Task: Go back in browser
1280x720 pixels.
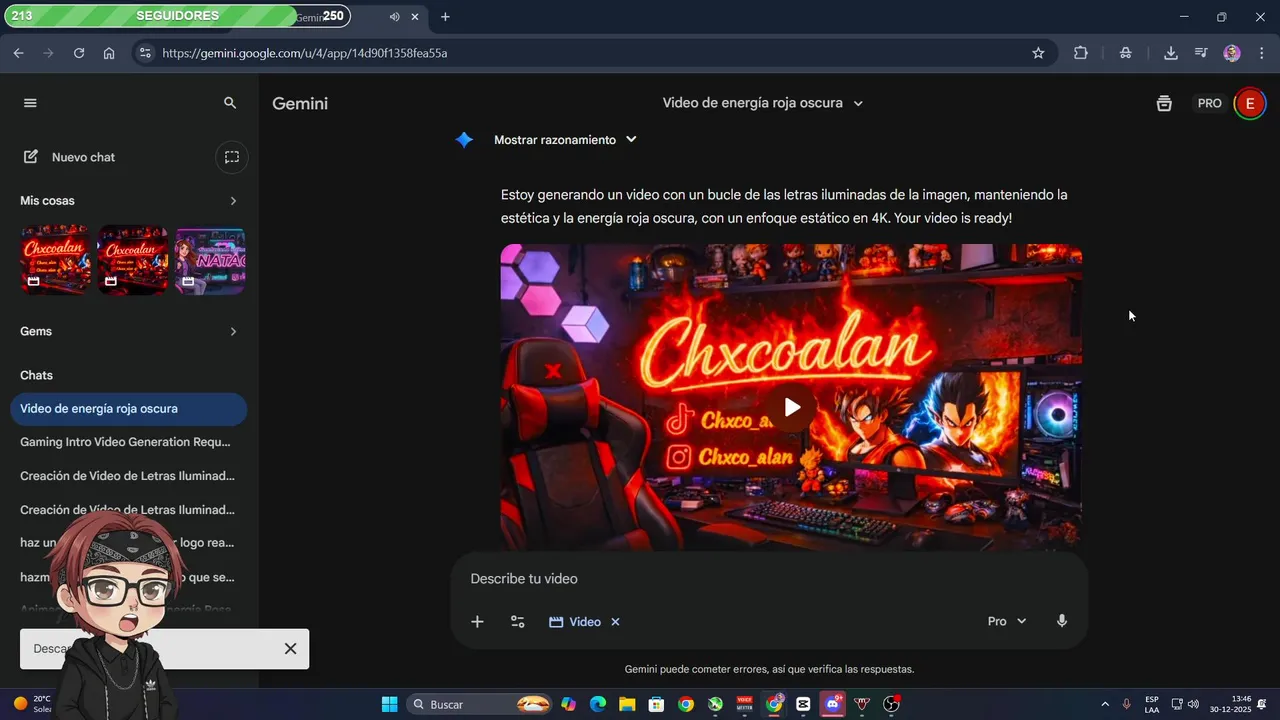Action: [x=19, y=53]
